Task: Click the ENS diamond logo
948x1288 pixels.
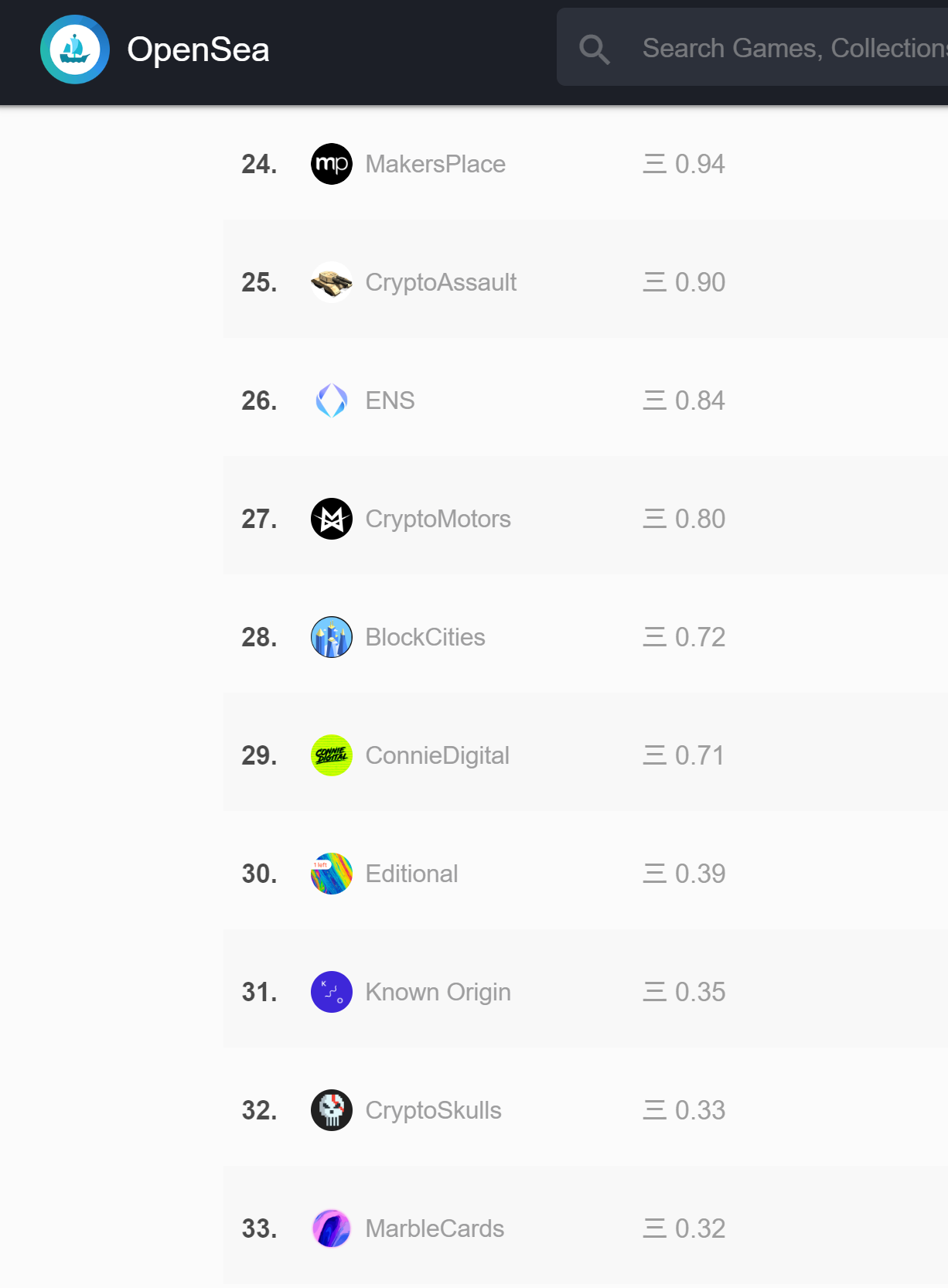Action: [332, 400]
